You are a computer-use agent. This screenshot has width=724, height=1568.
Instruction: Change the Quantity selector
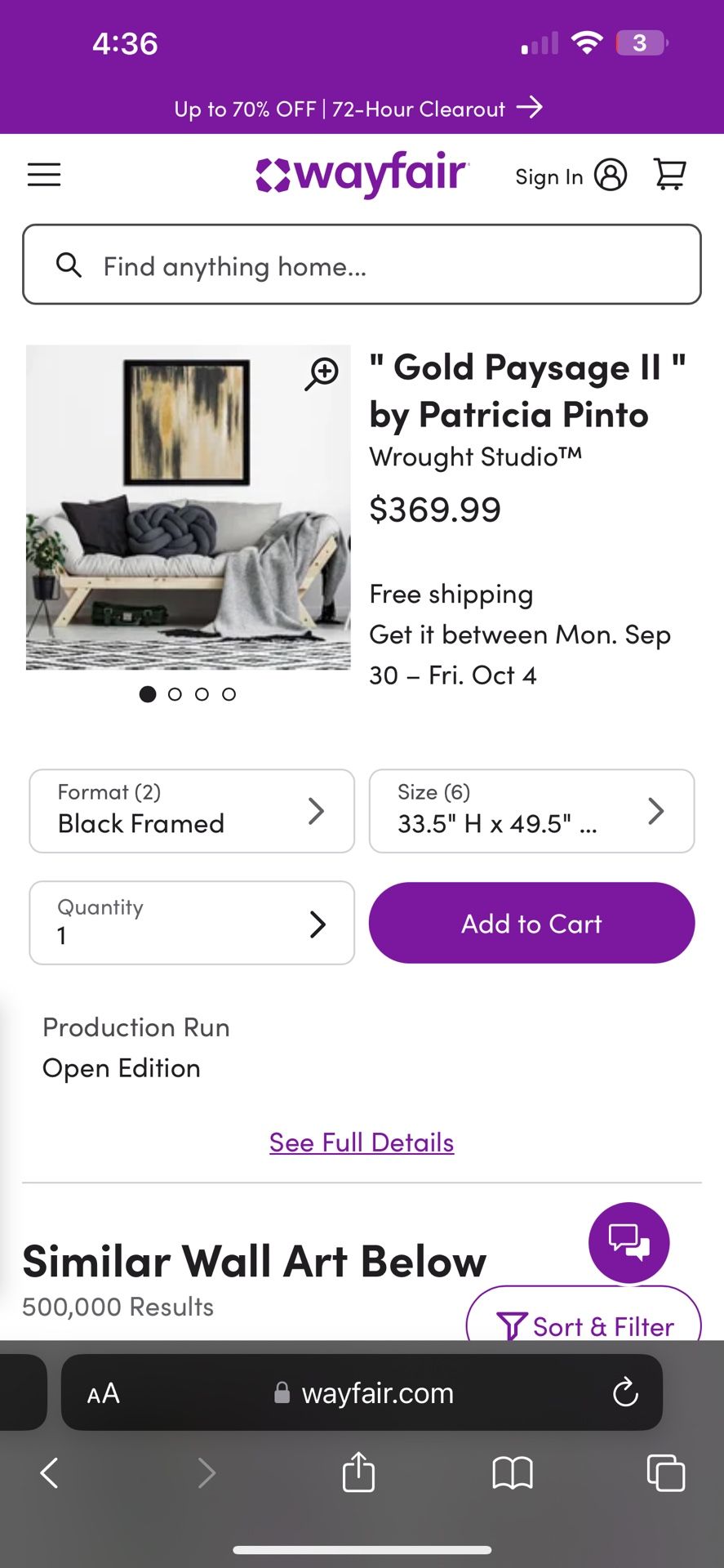point(192,923)
